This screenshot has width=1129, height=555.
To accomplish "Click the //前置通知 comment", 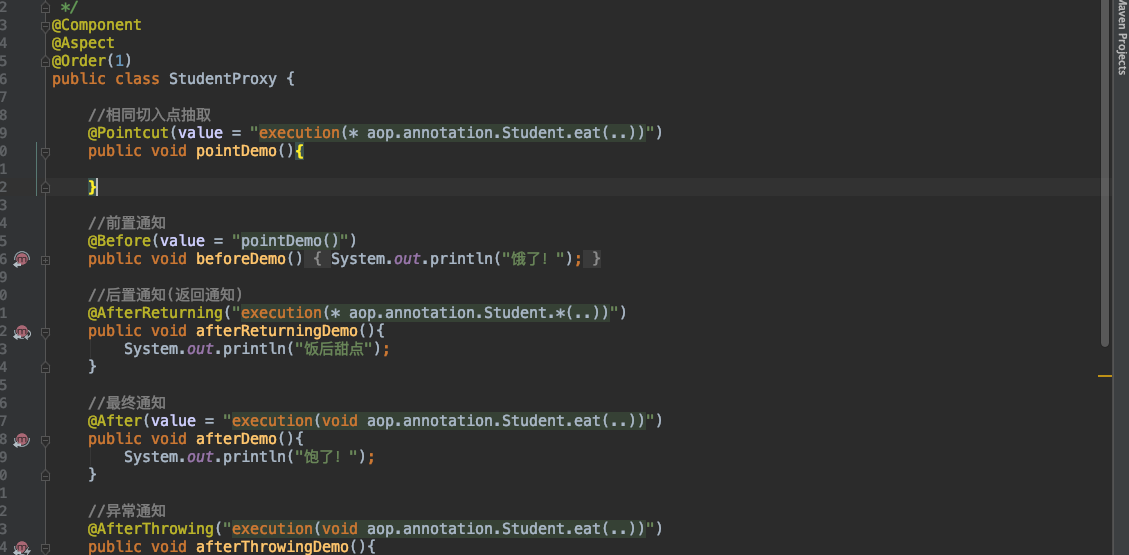I will coord(127,223).
